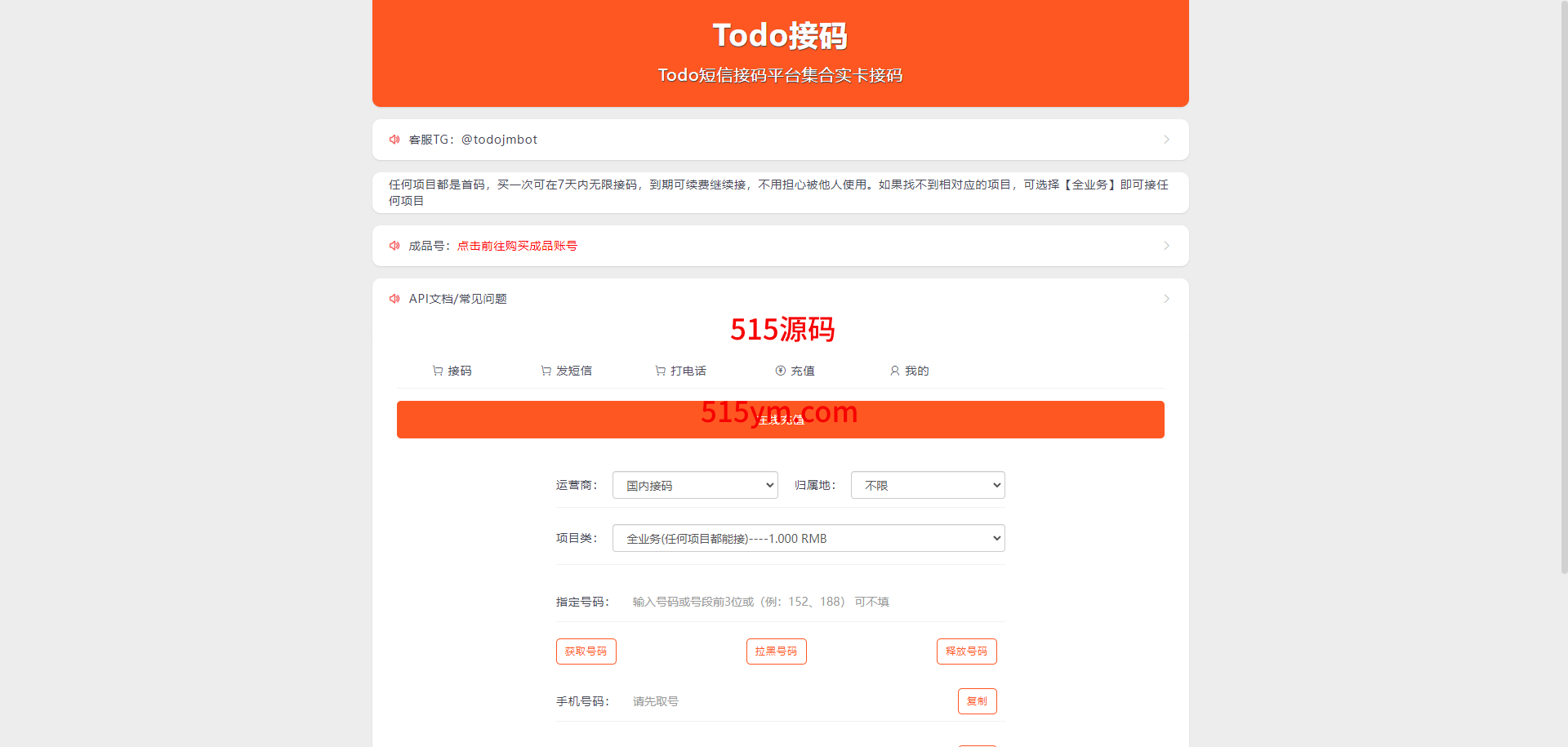Screen dimensions: 1568x747
Task: Expand the API文档/常见问题 row chevron
Action: coord(1166,299)
